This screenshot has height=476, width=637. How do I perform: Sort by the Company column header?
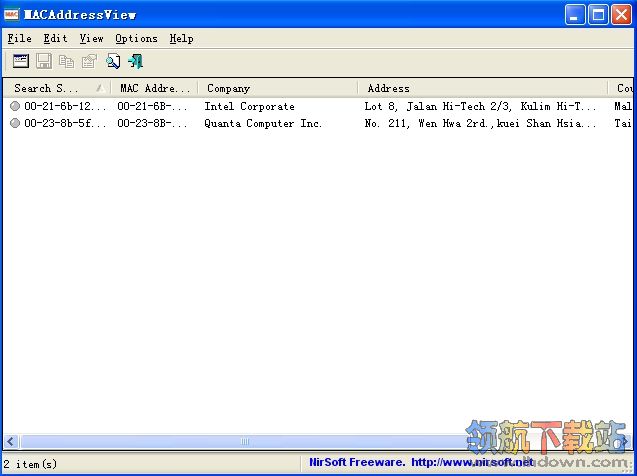[x=278, y=88]
